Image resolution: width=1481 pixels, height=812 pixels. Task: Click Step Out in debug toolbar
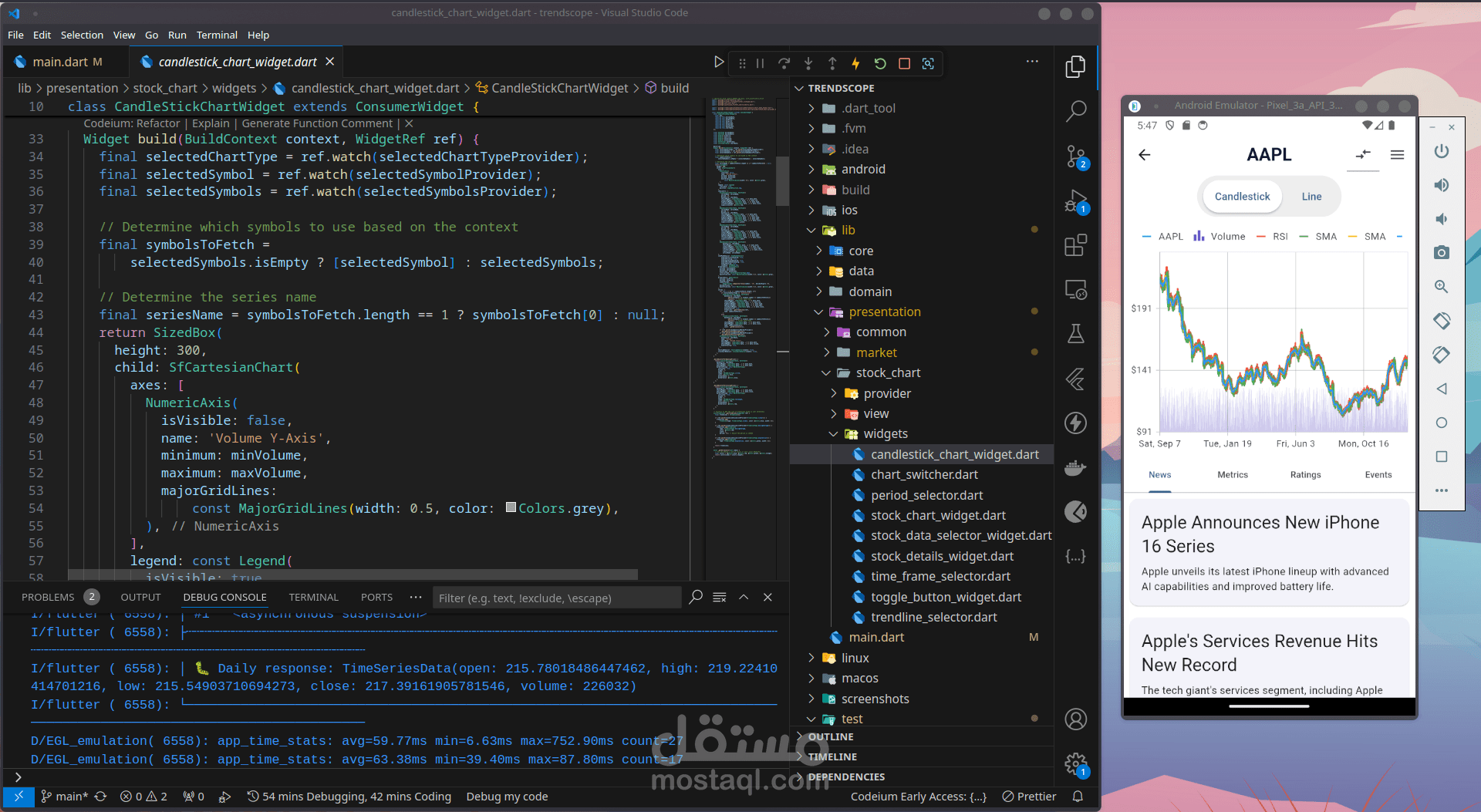[832, 63]
